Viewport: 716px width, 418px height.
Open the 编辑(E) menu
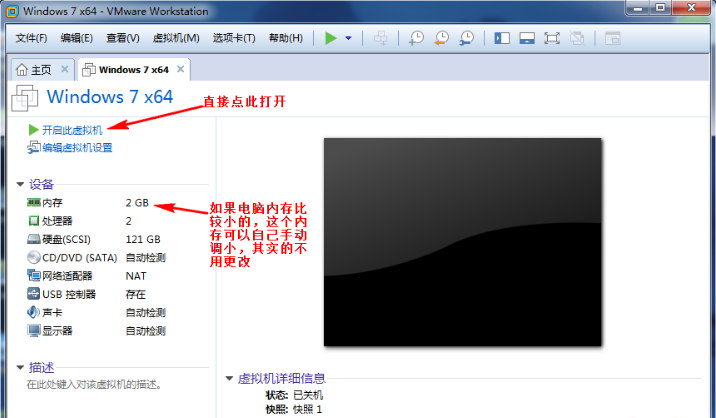coord(76,38)
